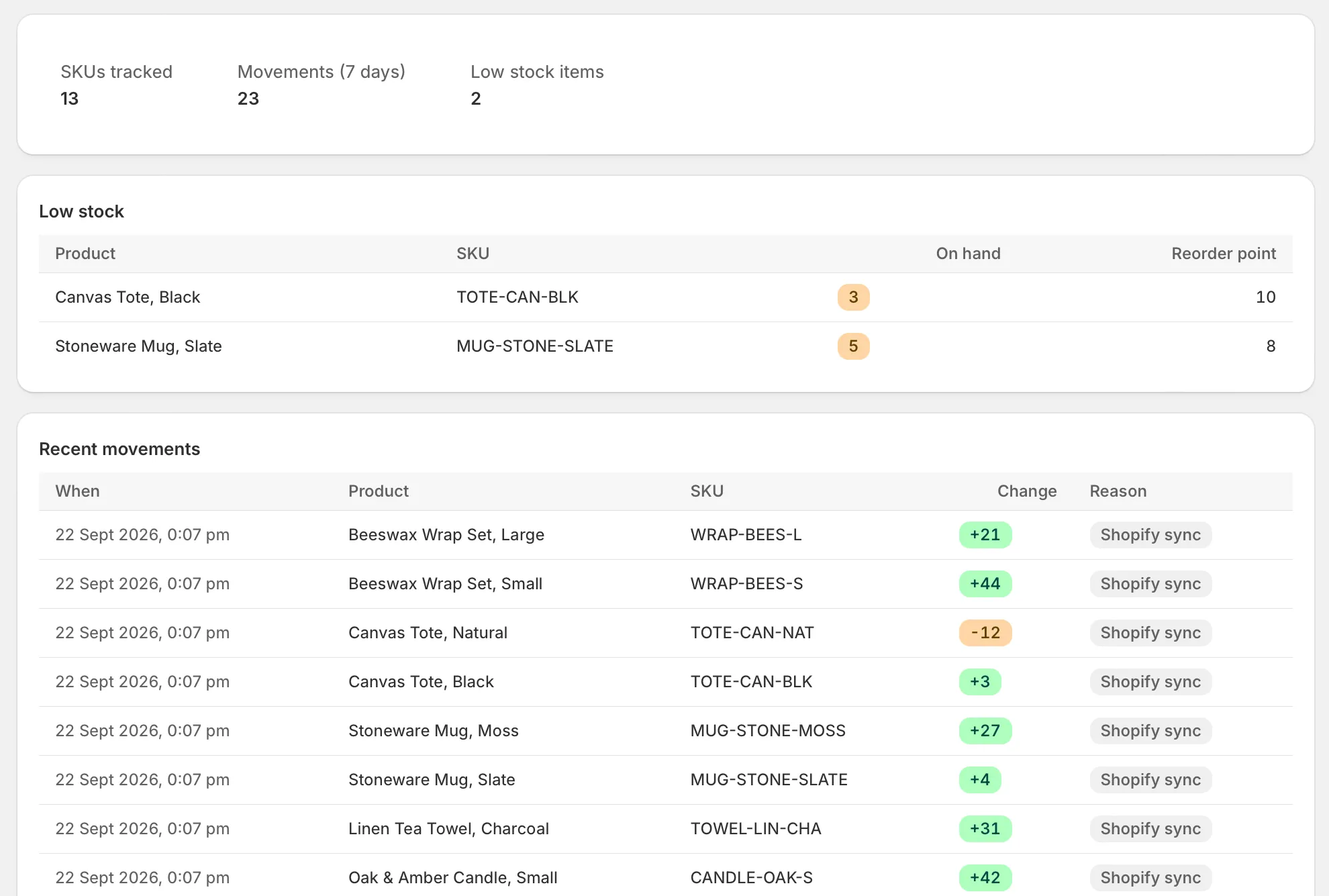The image size is (1329, 896).
Task: Click SKU TOWEL-LIN-CHA
Action: (756, 829)
